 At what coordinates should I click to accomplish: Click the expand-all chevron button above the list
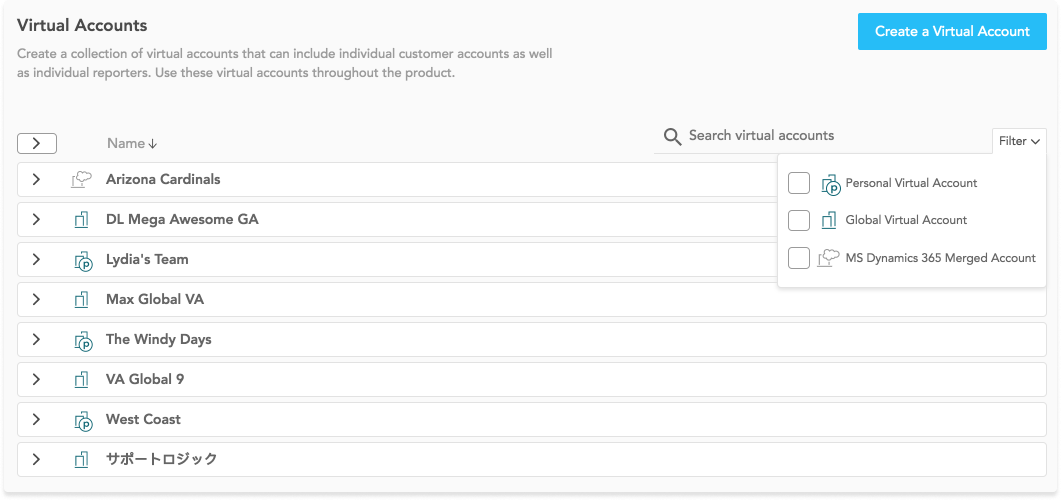click(37, 143)
